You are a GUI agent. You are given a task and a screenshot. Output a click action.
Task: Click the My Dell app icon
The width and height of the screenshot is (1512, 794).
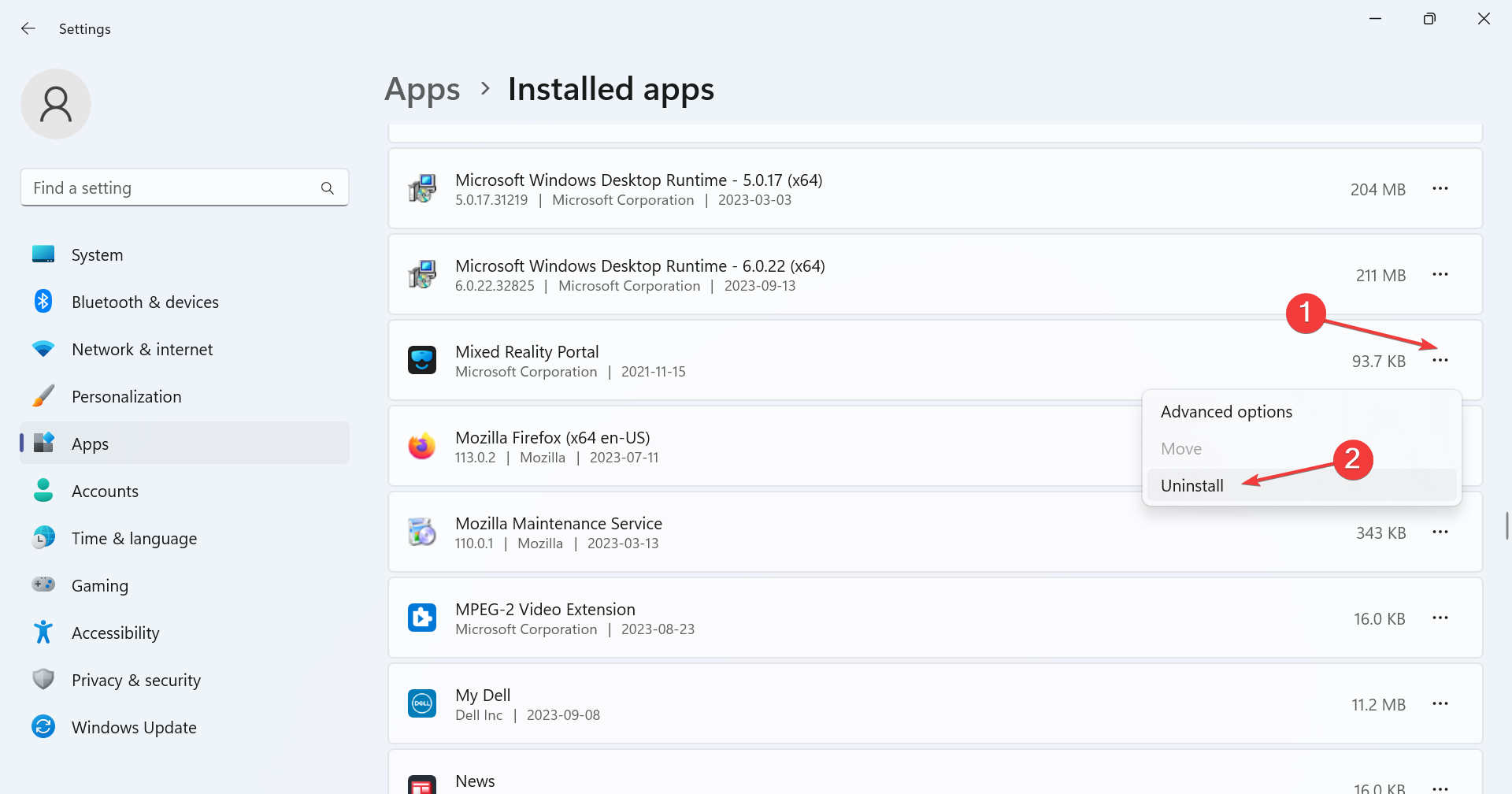tap(422, 703)
